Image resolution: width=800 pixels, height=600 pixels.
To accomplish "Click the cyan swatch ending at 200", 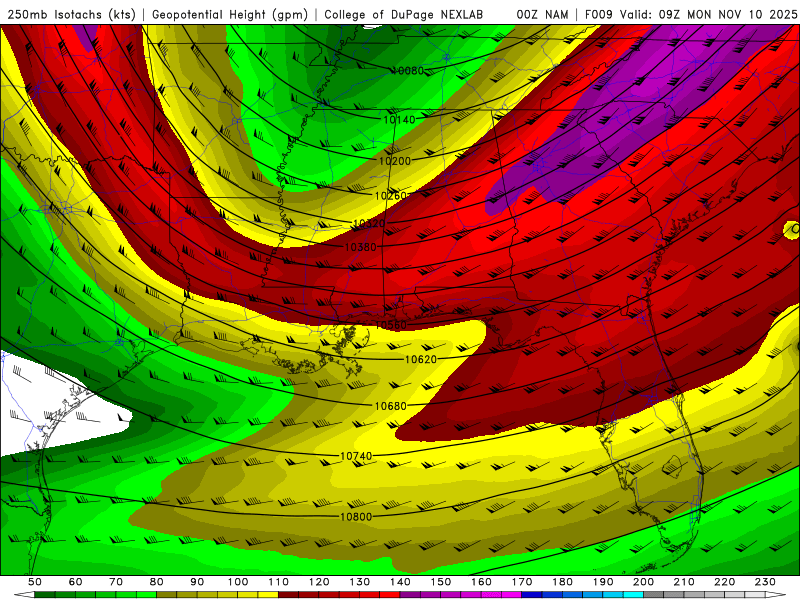I will pos(634,595).
